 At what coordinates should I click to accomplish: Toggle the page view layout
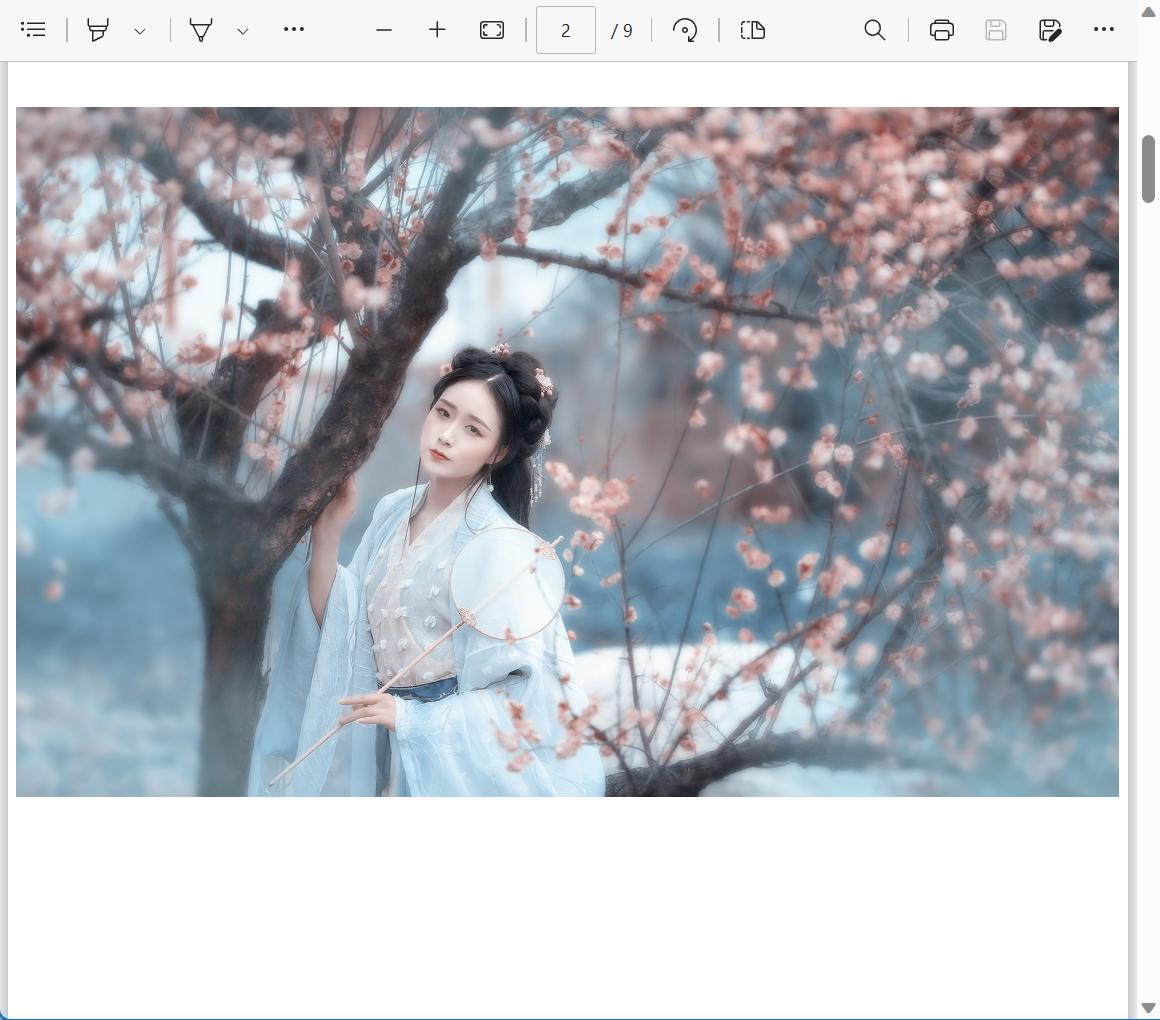pyautogui.click(x=752, y=30)
